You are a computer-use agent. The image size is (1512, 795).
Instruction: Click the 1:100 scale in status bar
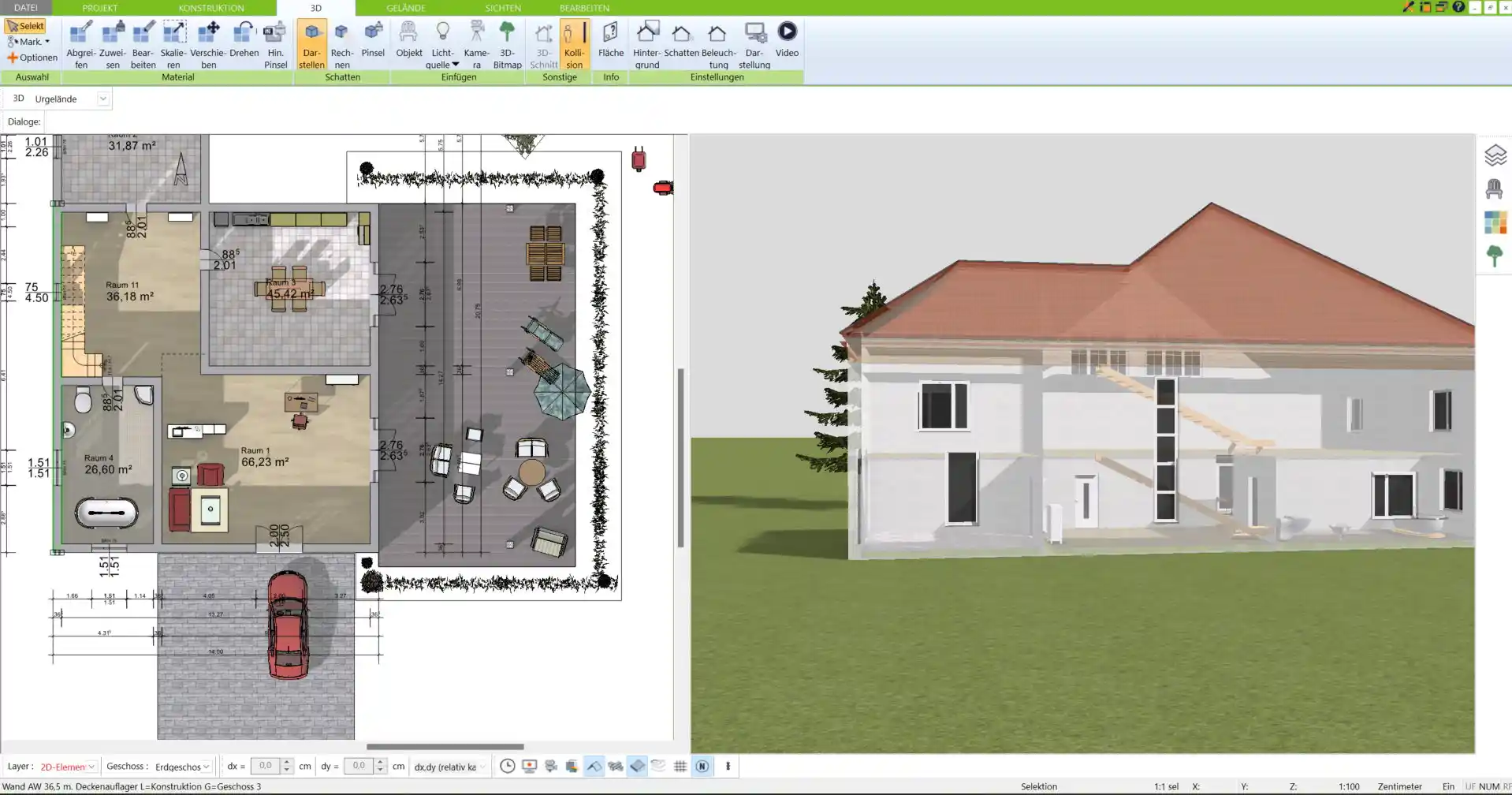click(x=1348, y=786)
